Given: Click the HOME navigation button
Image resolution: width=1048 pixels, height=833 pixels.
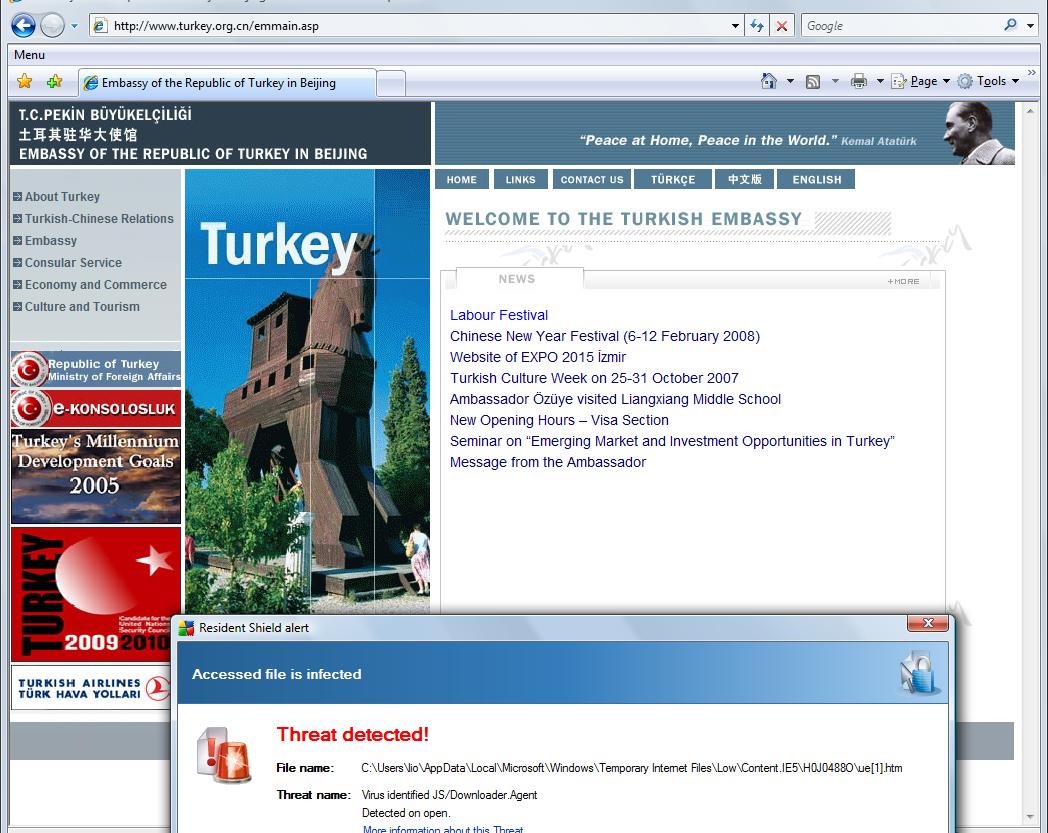Looking at the screenshot, I should click(x=462, y=179).
